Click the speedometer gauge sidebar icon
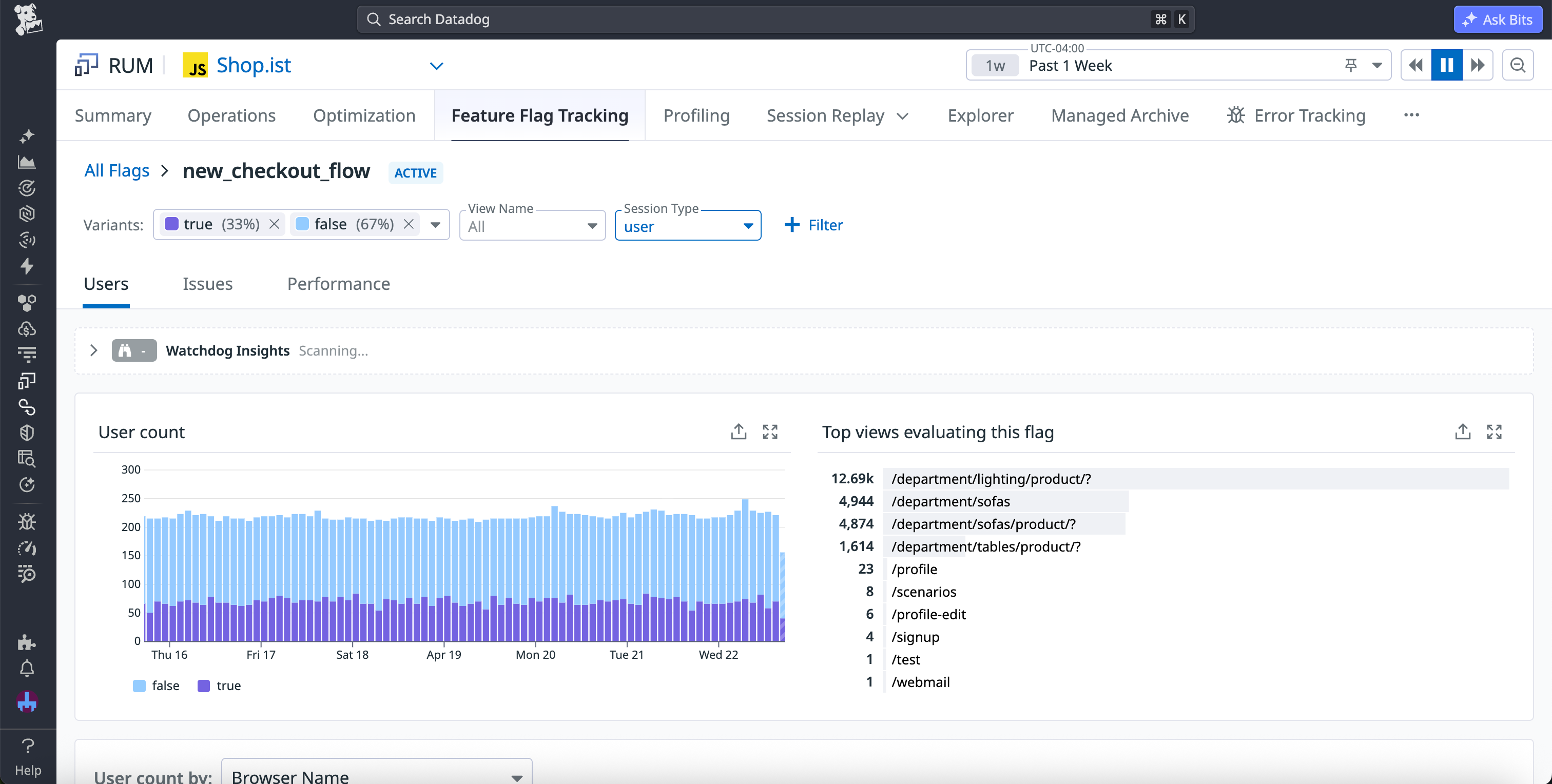1552x784 pixels. pyautogui.click(x=27, y=548)
